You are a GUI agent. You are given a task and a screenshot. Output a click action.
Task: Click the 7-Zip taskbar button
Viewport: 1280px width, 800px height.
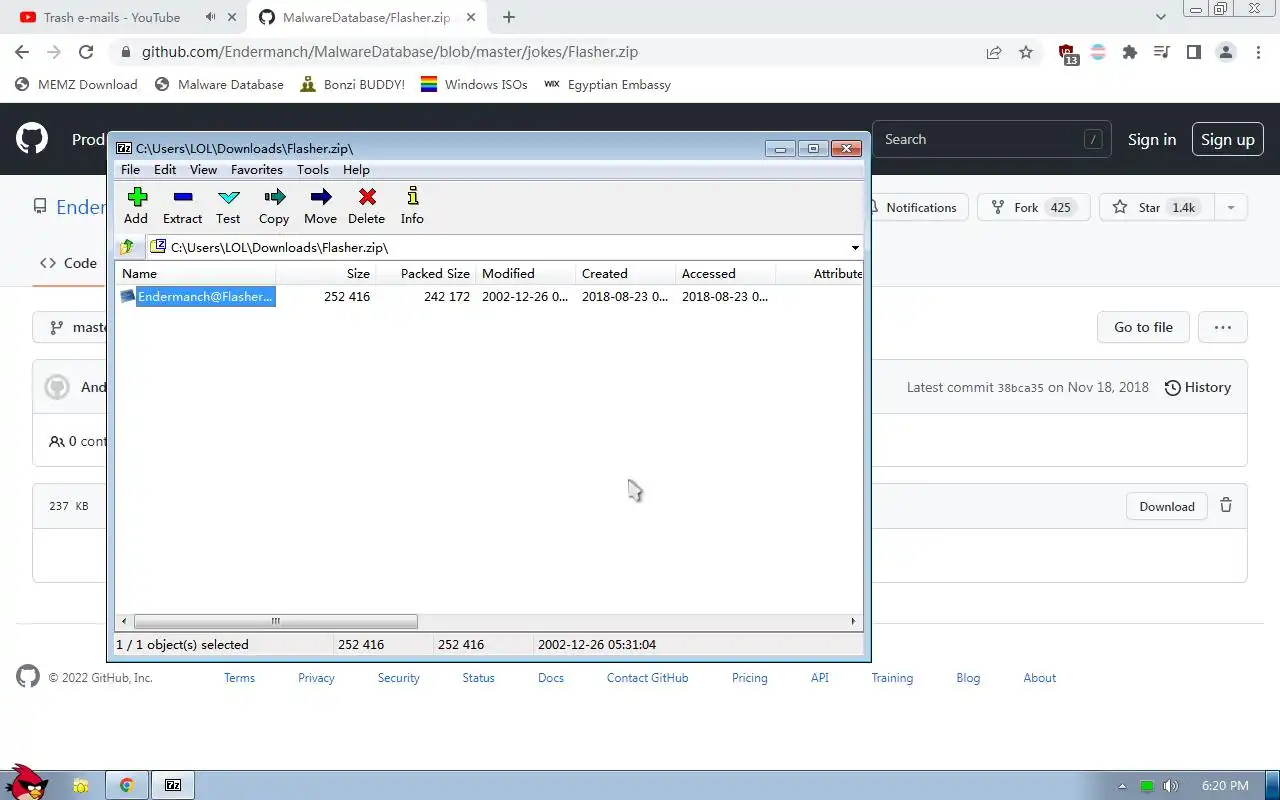click(x=173, y=785)
